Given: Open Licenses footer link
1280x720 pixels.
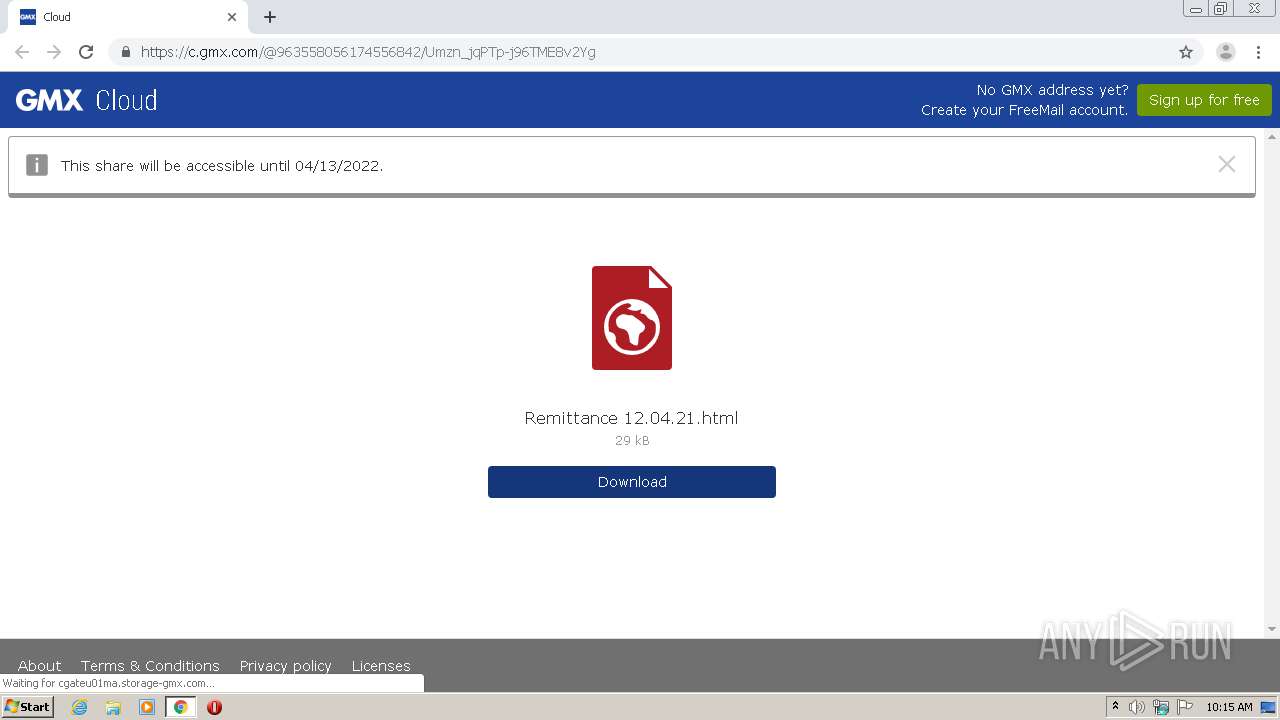Looking at the screenshot, I should click(x=381, y=666).
